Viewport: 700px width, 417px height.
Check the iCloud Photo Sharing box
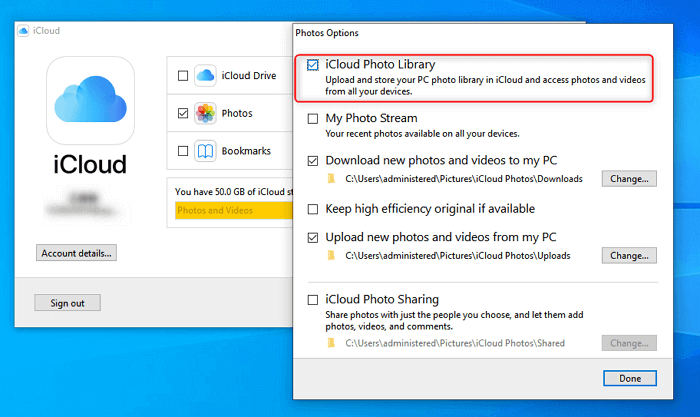click(x=313, y=299)
